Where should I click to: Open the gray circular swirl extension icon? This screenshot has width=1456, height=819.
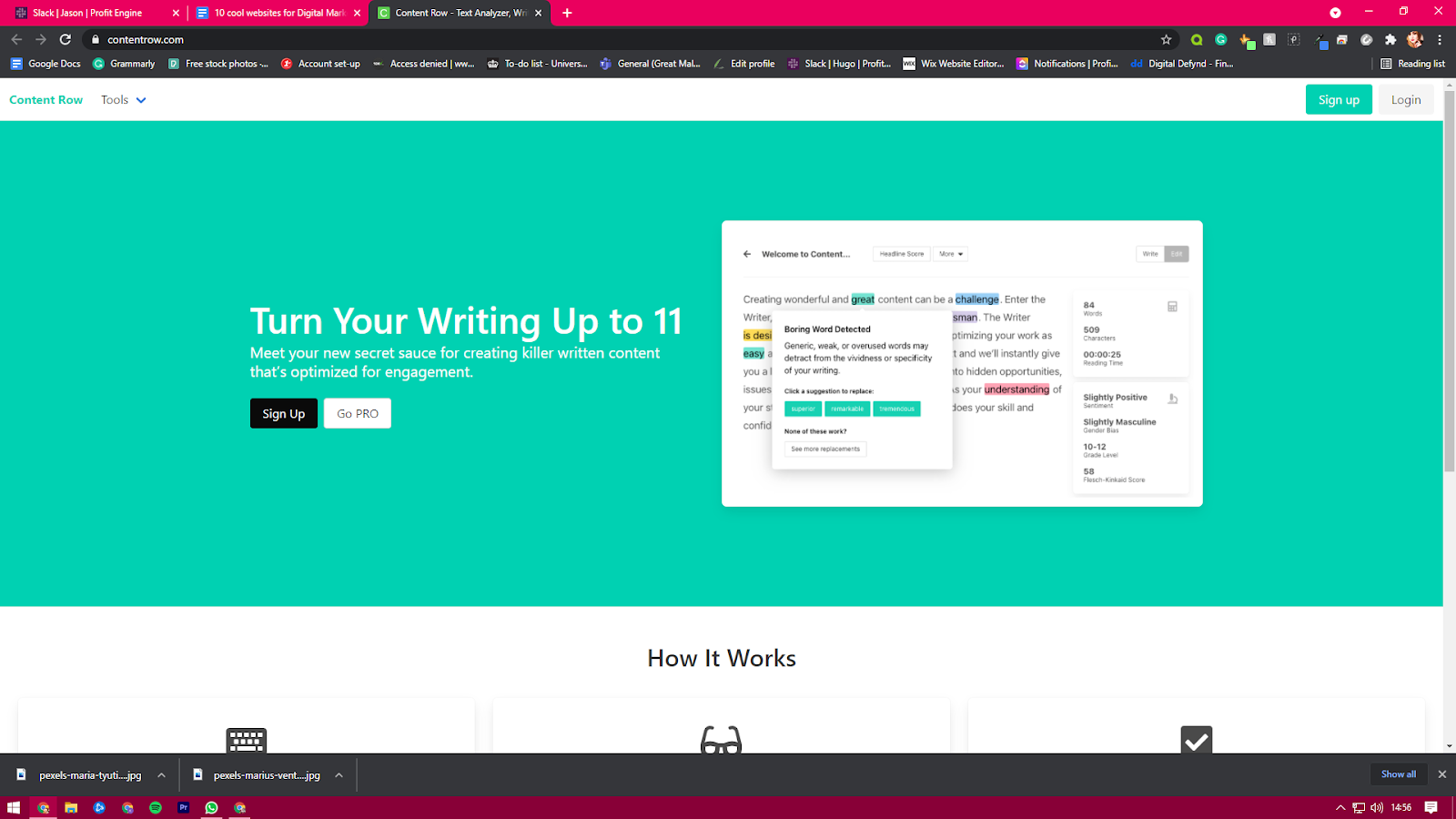tap(1366, 39)
